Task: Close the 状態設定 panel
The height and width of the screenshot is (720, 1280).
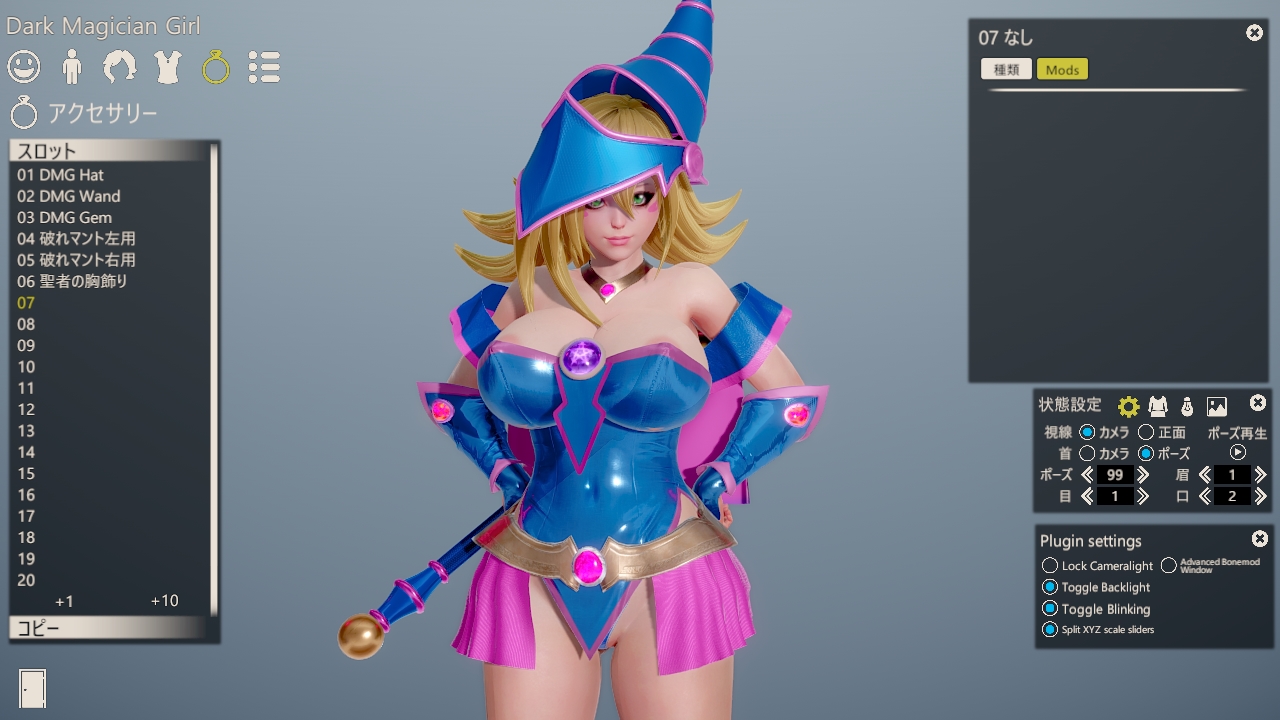Action: tap(1258, 403)
